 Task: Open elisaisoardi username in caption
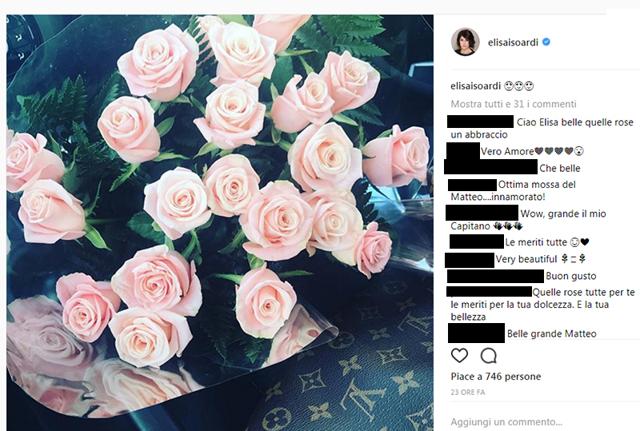(476, 86)
